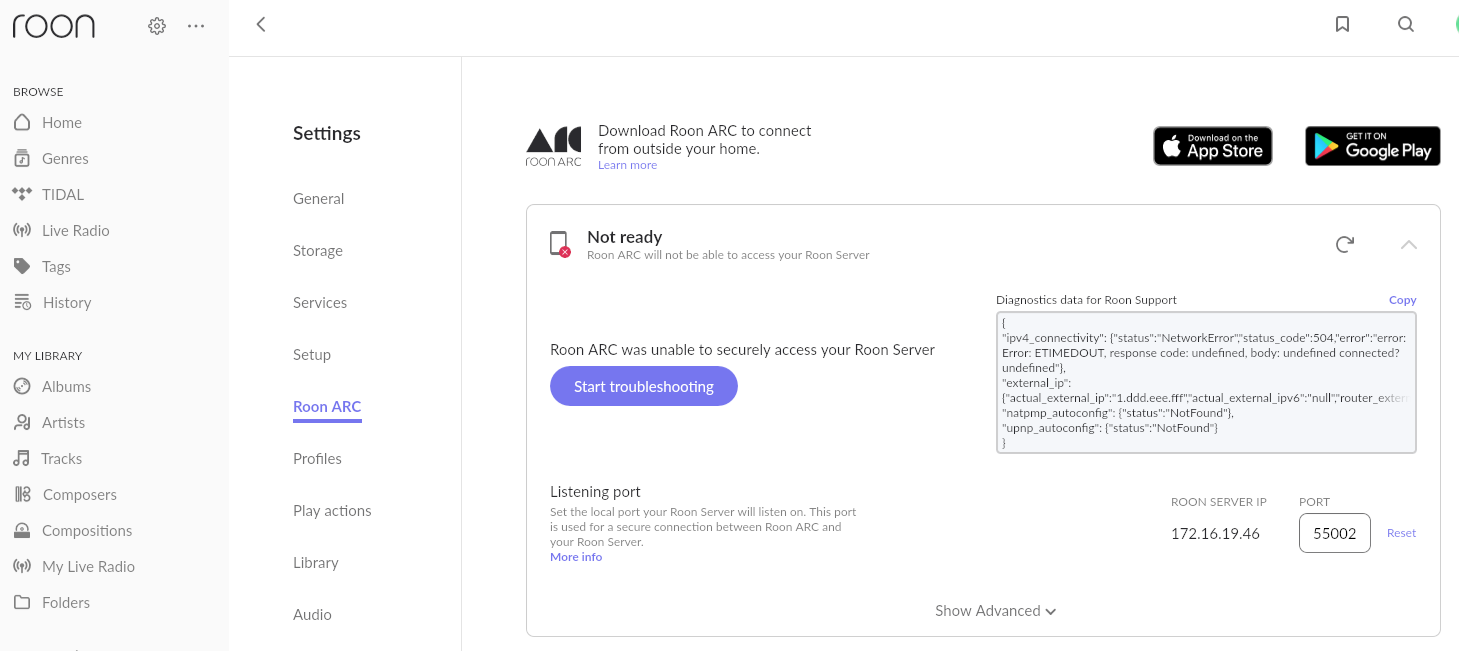Viewport: 1459px width, 651px height.
Task: Open Setup settings tab
Action: coord(312,354)
